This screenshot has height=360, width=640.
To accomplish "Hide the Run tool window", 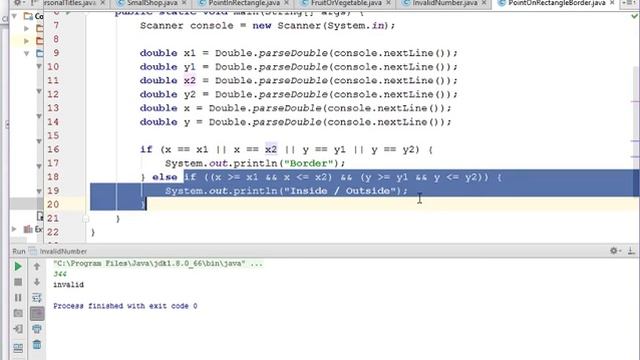I will (631, 251).
